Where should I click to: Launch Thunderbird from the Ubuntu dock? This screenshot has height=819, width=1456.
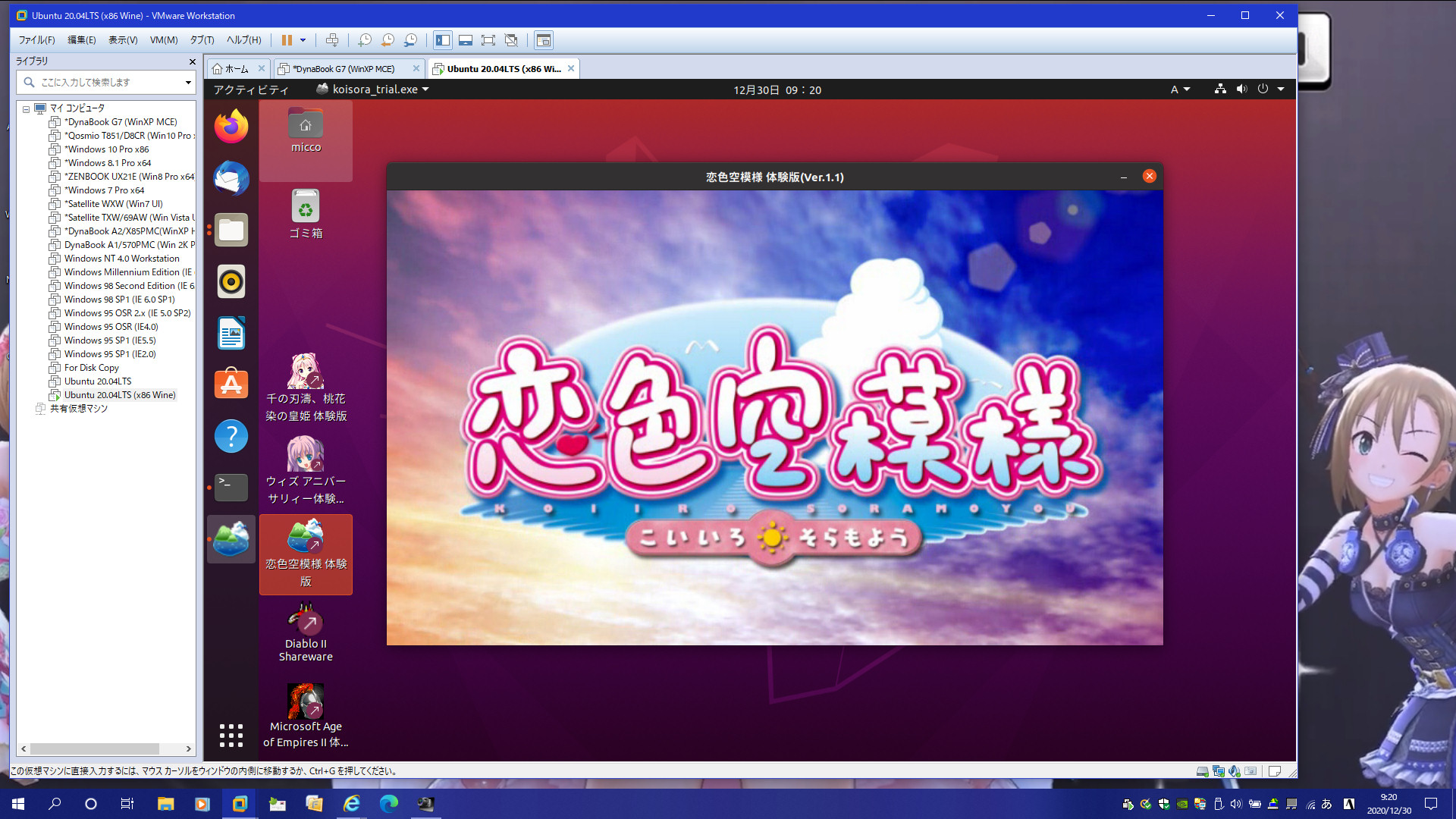pos(231,178)
